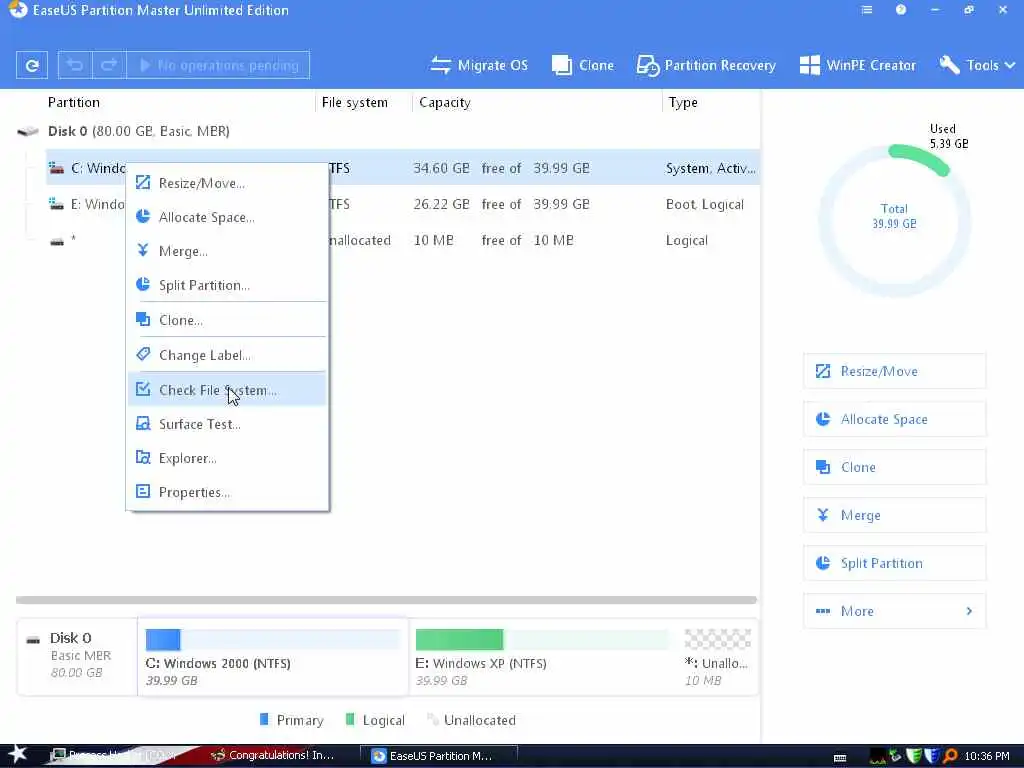Select Split Partition in context menu

click(227, 285)
